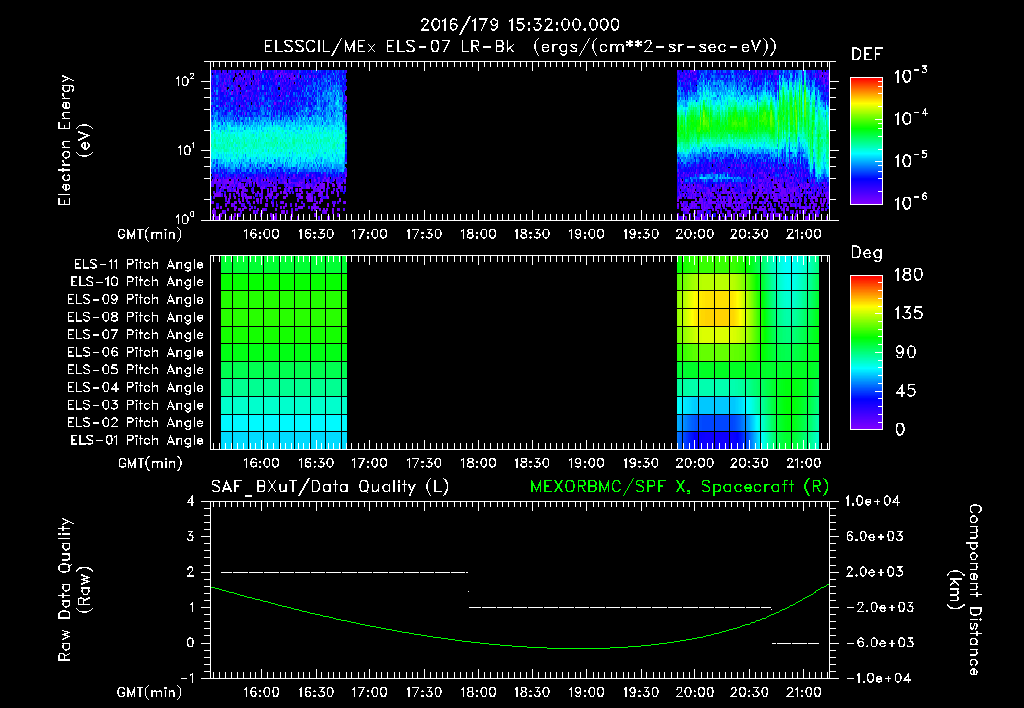1024x708 pixels.
Task: Click the SAF_BXuT/Data Quality (L) title
Action: click(330, 487)
